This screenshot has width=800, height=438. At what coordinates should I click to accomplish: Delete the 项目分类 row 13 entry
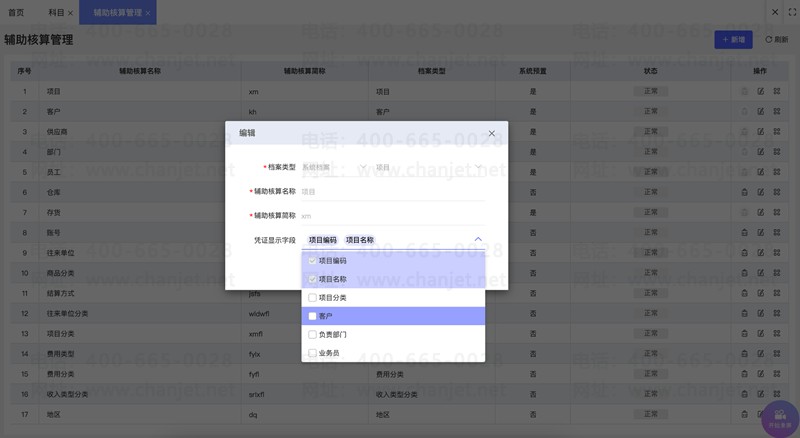coord(744,333)
